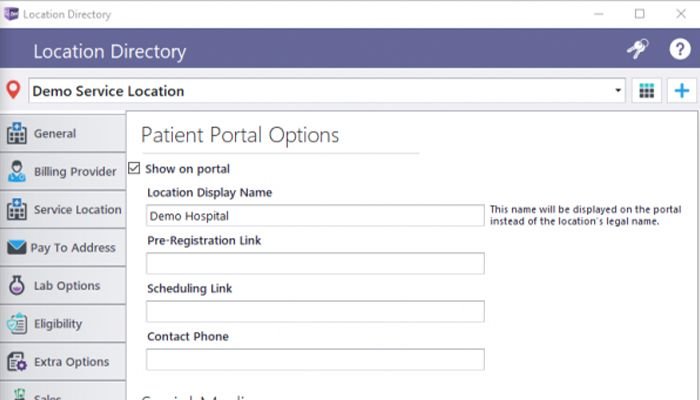The width and height of the screenshot is (700, 400).
Task: Expand the Demo Service Location dropdown
Action: pos(618,90)
